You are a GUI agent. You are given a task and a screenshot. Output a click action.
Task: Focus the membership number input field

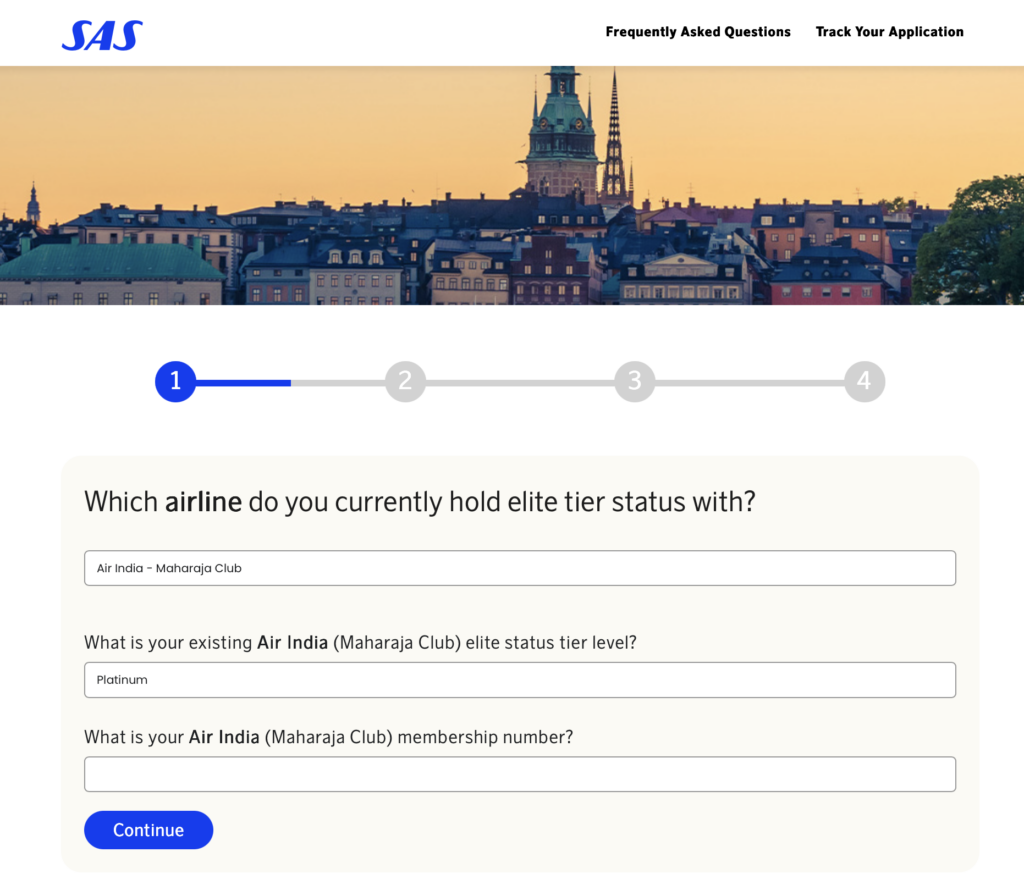tap(520, 774)
